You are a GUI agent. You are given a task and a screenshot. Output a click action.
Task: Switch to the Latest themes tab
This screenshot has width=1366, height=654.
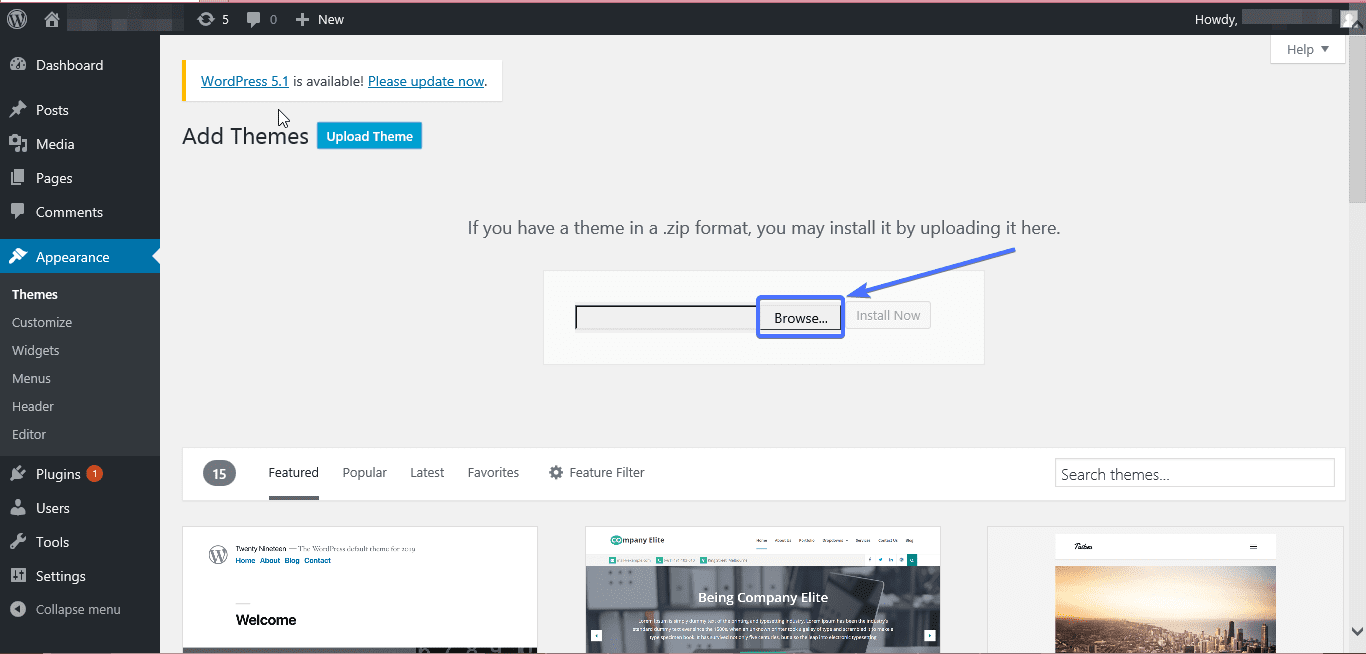[x=427, y=473]
